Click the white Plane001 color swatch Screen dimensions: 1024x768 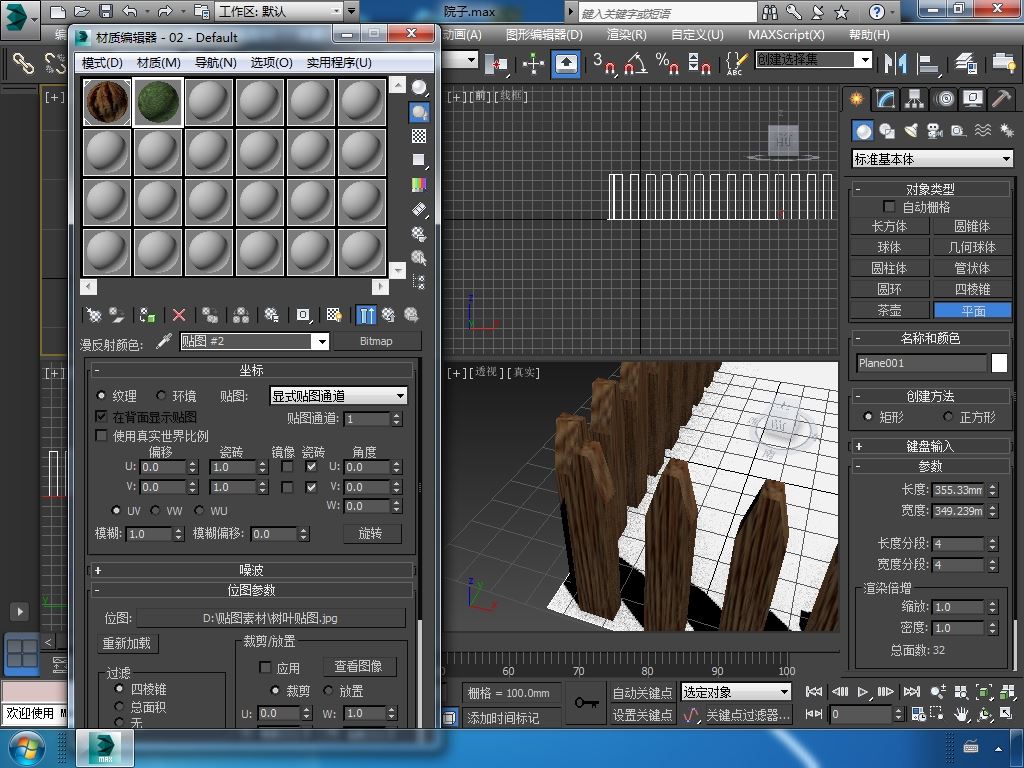(999, 363)
